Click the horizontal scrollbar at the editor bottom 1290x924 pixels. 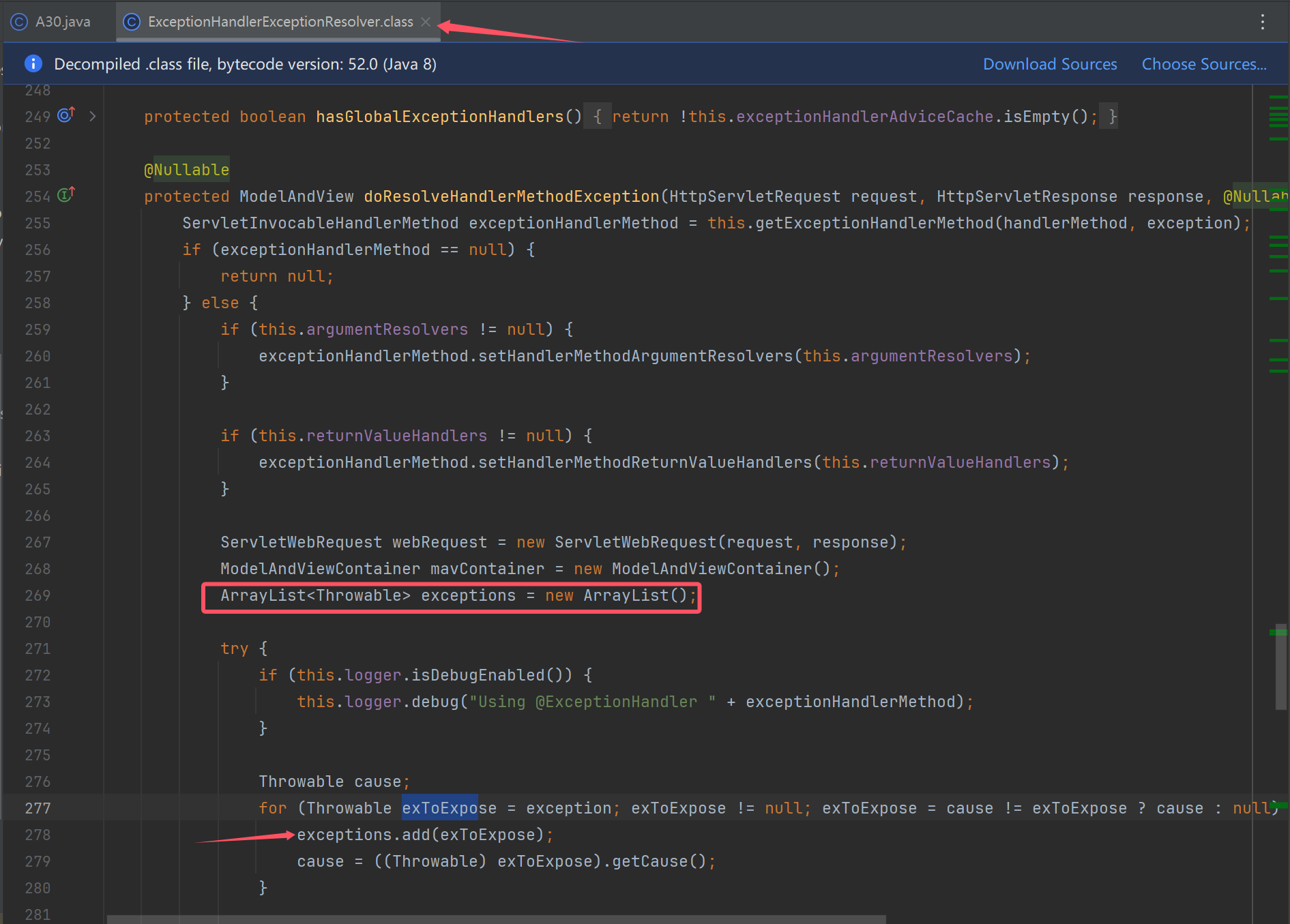coord(496,919)
